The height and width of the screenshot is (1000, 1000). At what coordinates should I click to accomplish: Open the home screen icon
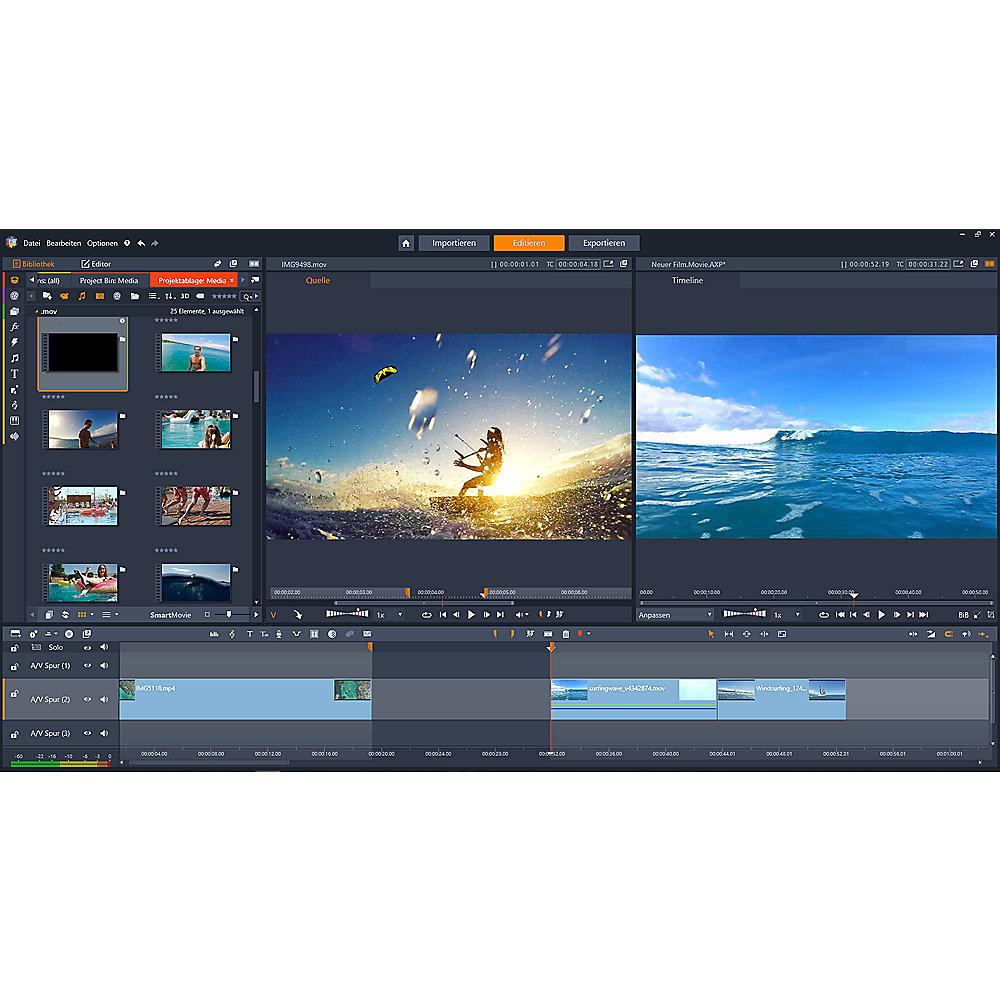pyautogui.click(x=406, y=243)
